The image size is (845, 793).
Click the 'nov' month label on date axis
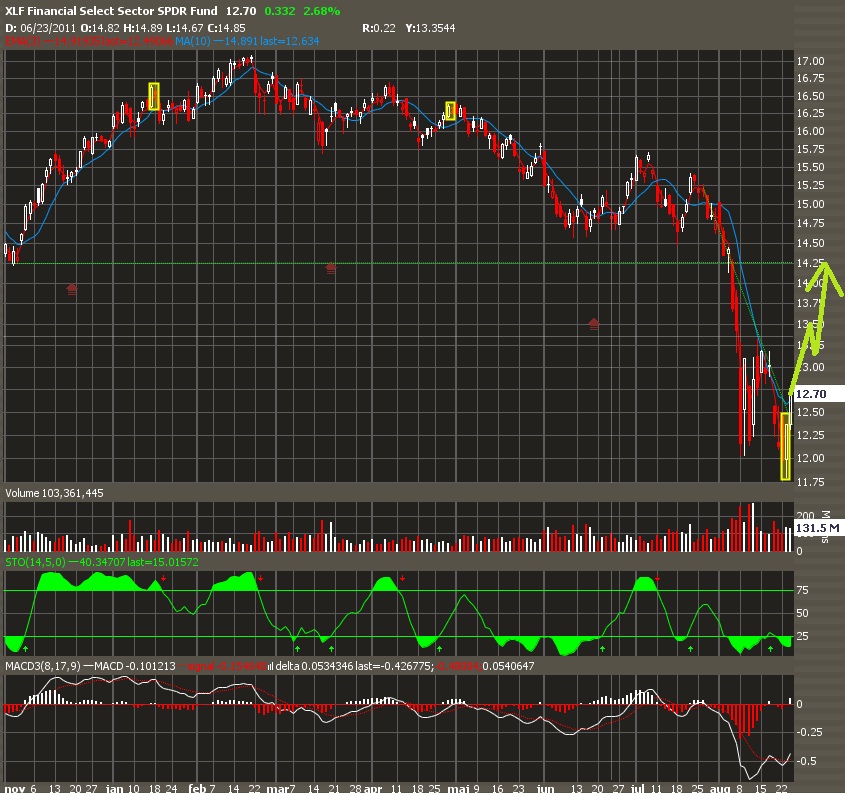click(15, 788)
